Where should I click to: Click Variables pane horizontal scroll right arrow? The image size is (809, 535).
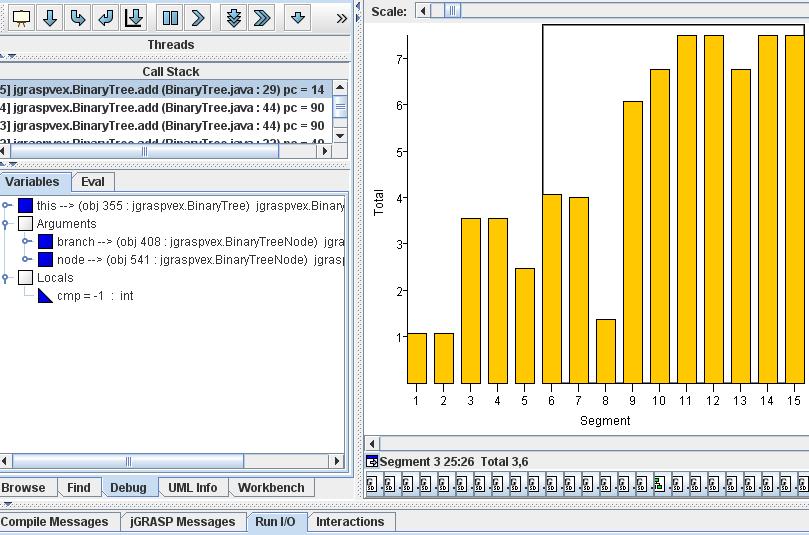click(337, 461)
